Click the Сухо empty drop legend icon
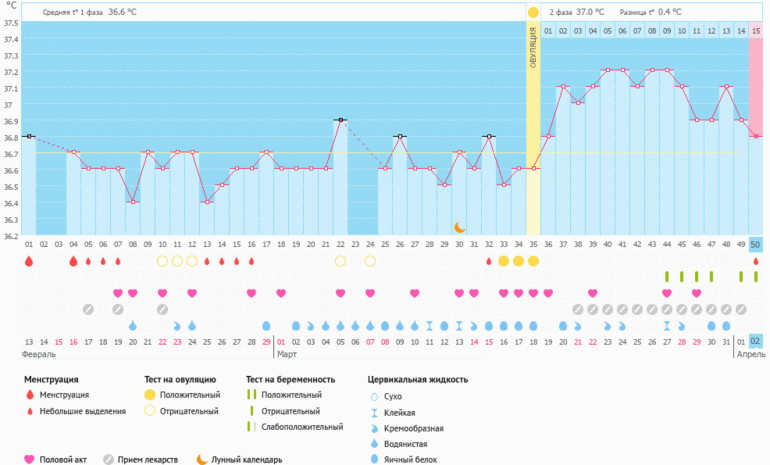The height and width of the screenshot is (465, 770). pos(374,396)
